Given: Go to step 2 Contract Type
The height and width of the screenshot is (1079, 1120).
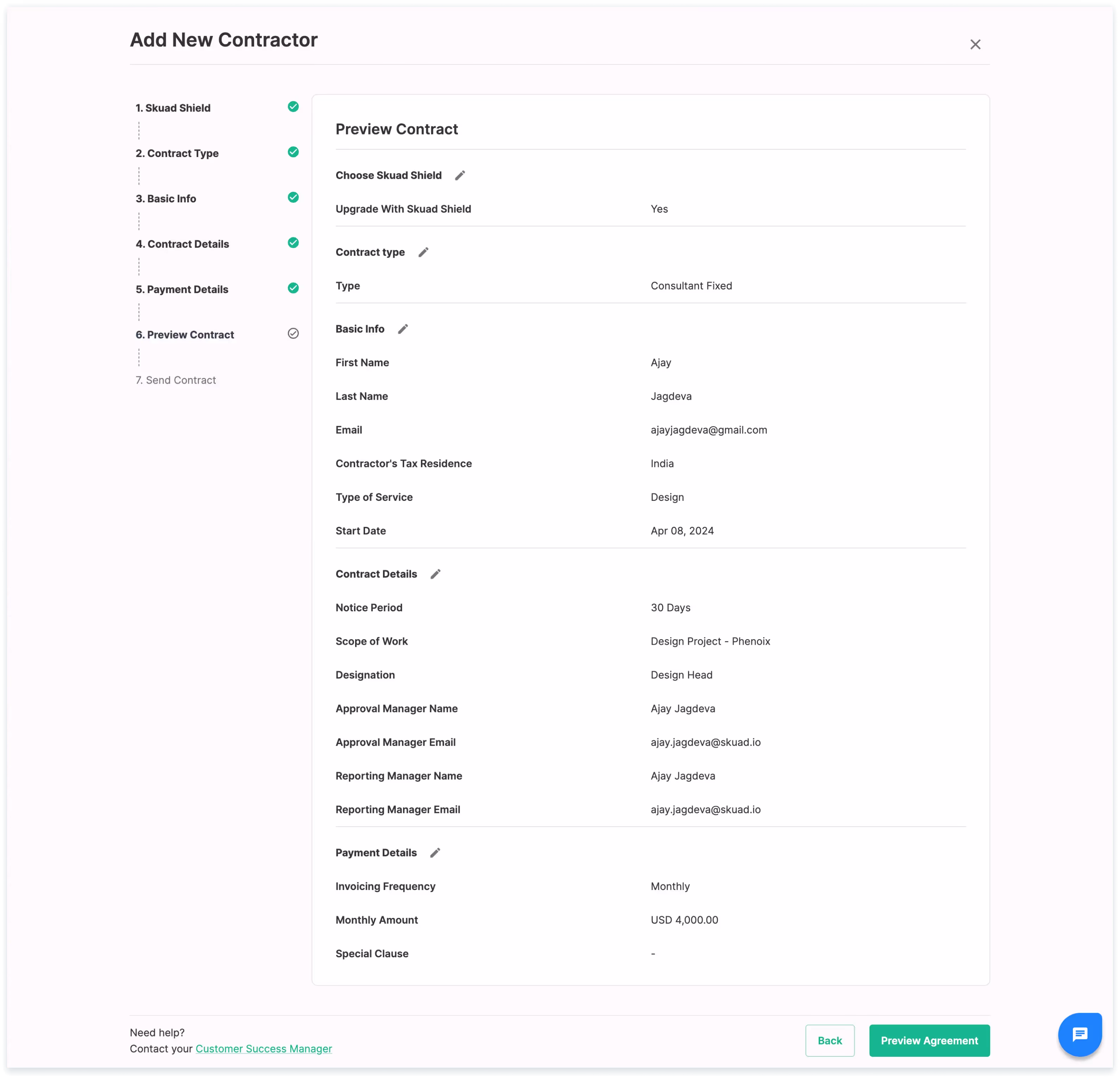Looking at the screenshot, I should (177, 153).
